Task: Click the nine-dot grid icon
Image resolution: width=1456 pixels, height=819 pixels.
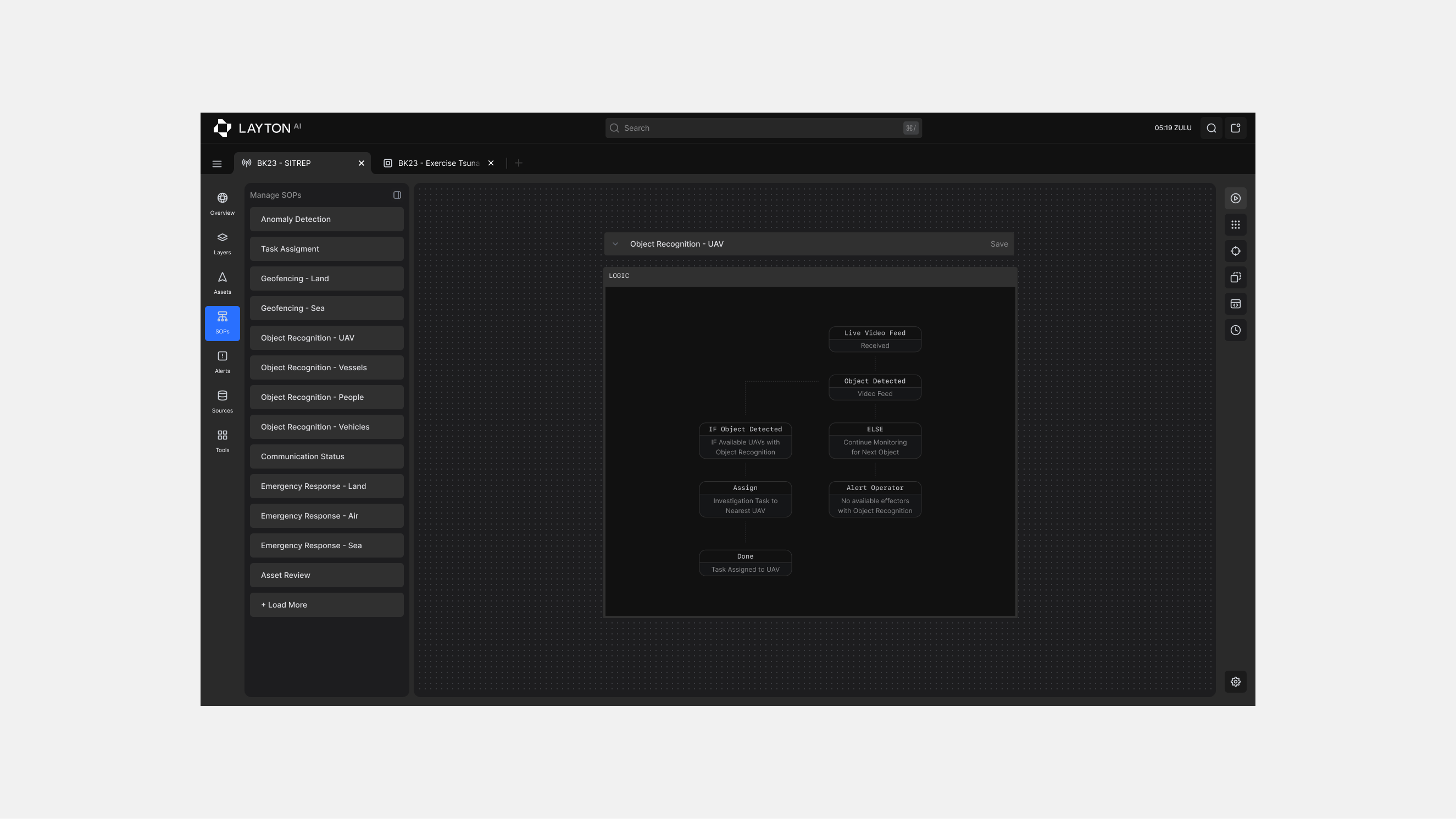Action: coord(1236,225)
